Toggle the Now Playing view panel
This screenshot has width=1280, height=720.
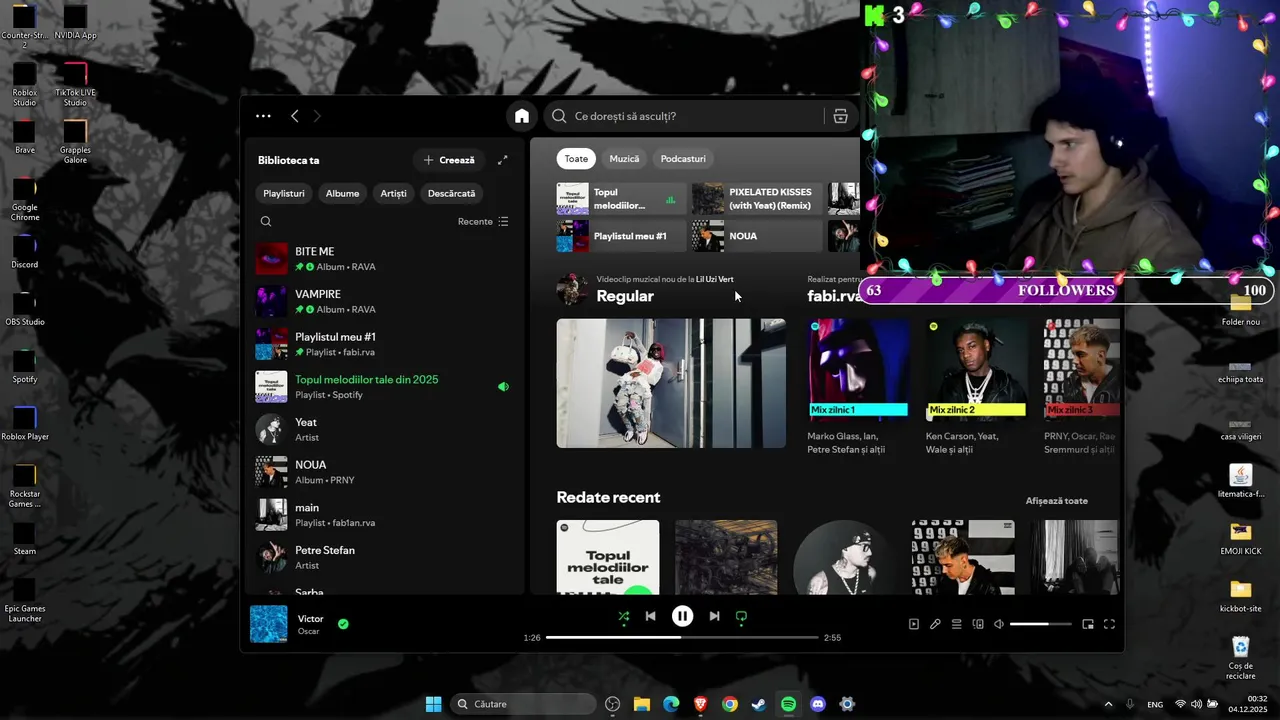[913, 624]
